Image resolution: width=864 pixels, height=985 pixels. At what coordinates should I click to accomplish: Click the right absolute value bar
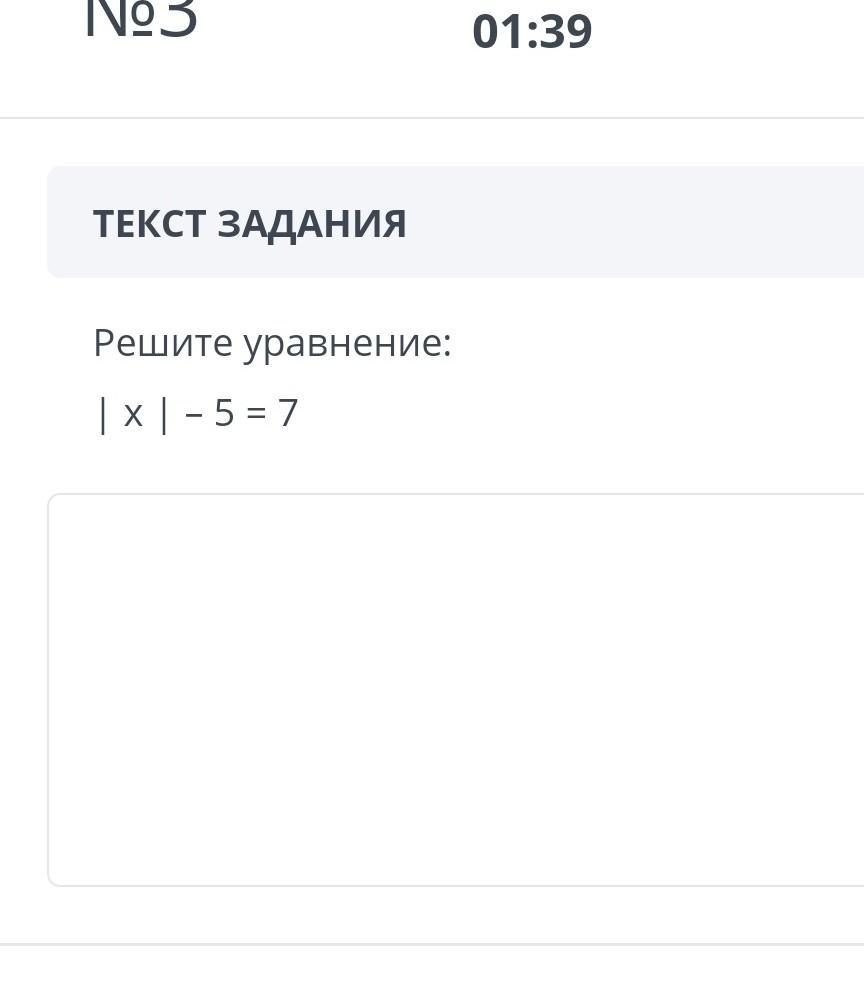[x=164, y=414]
